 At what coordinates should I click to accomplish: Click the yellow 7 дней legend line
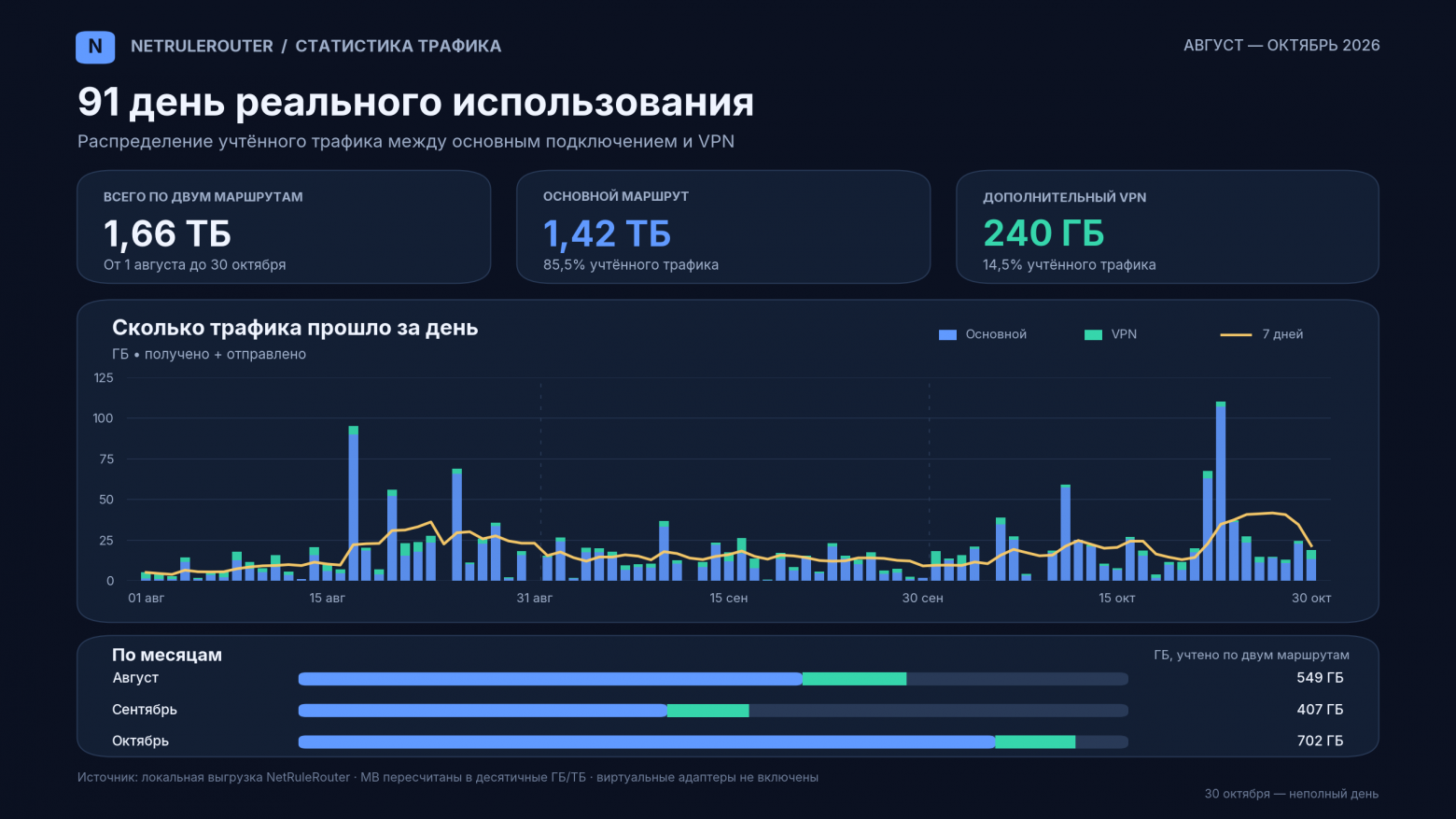coord(1236,334)
